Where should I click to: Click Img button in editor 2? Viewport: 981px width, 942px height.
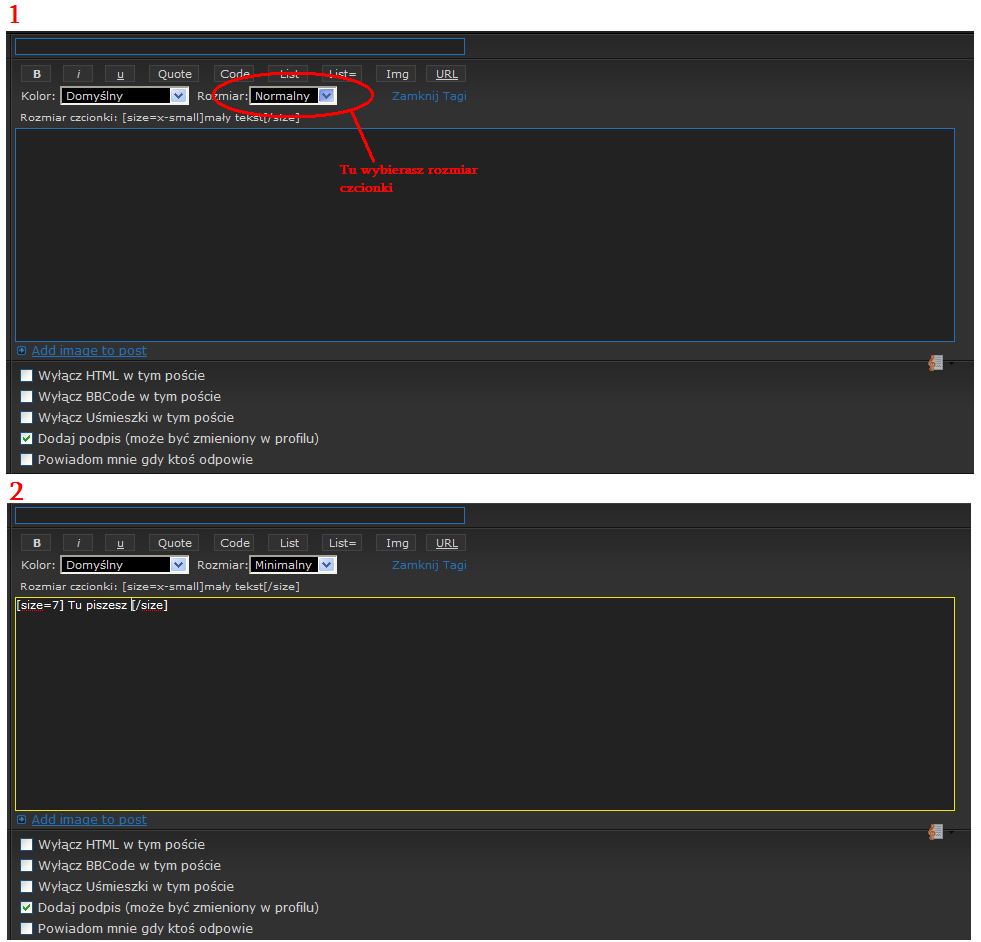coord(397,543)
